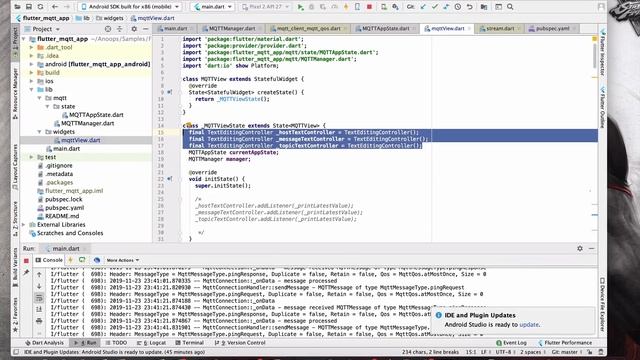
Task: Toggle the bottom-left tool window bar icon
Action: click(16, 352)
